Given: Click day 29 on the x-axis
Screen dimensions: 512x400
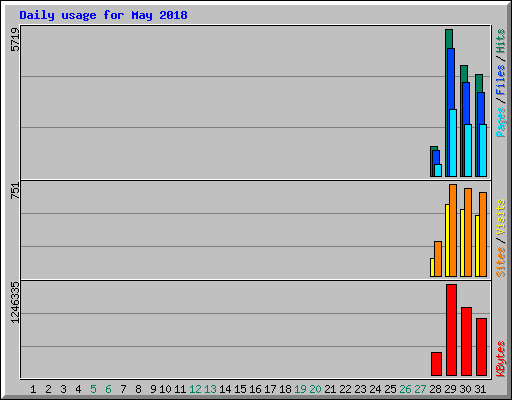Looking at the screenshot, I should tap(450, 389).
